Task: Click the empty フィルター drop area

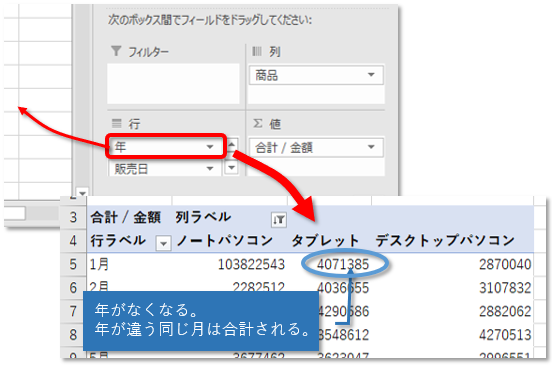Action: pyautogui.click(x=173, y=84)
